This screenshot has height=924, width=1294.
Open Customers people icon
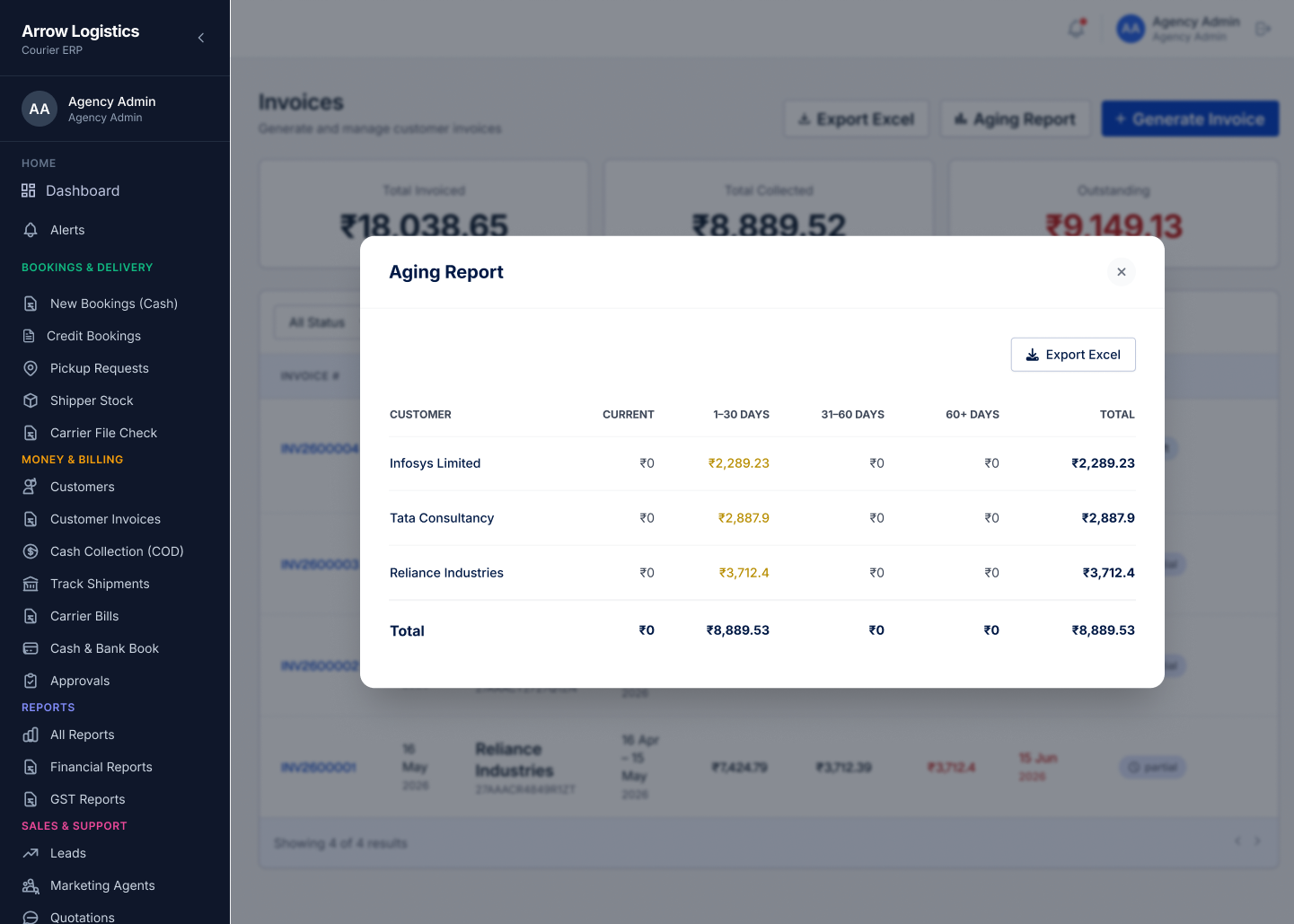31,487
